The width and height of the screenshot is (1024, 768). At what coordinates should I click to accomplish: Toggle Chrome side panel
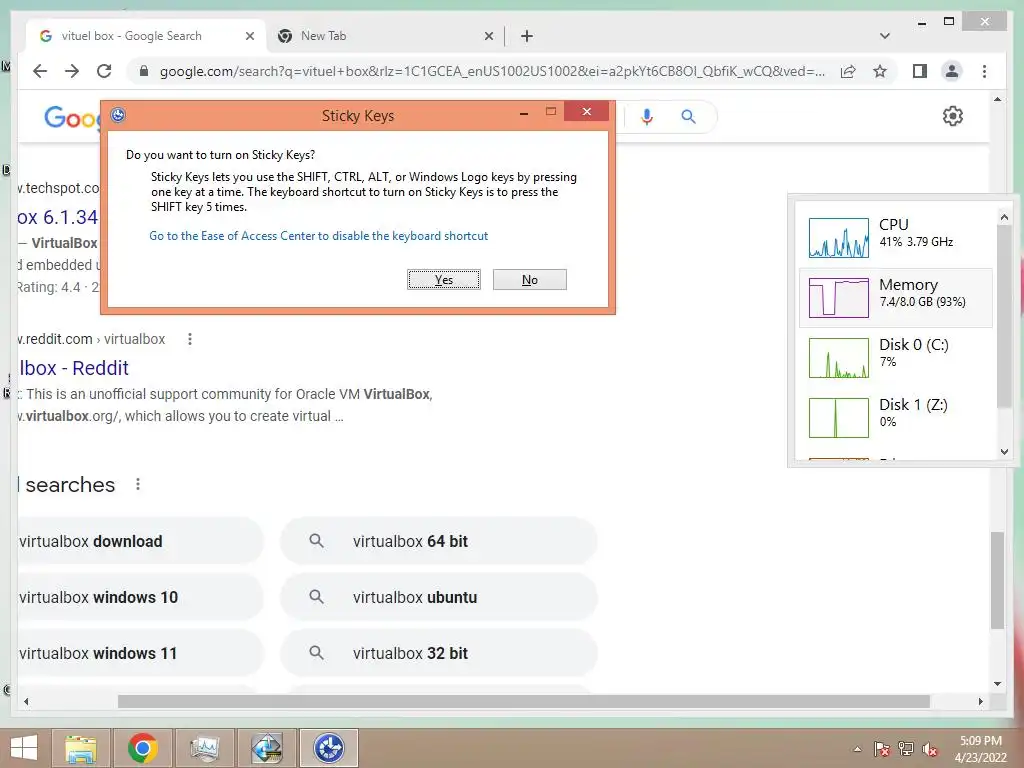920,71
